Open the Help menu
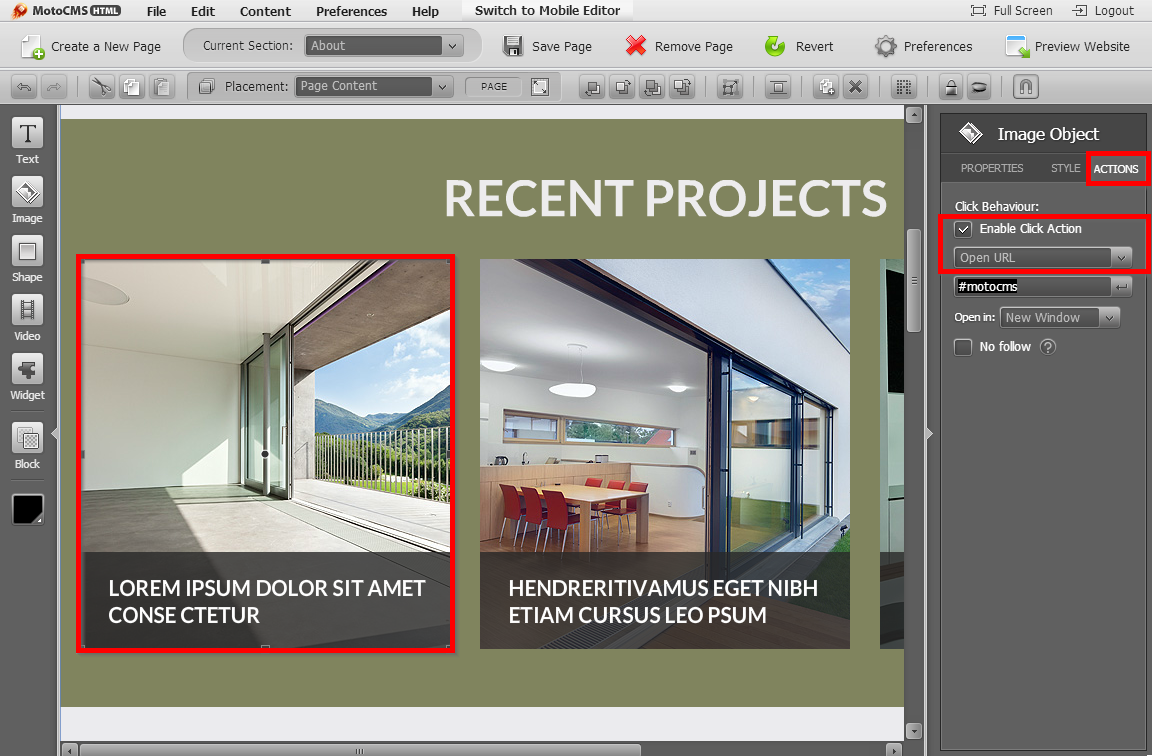 (x=425, y=11)
